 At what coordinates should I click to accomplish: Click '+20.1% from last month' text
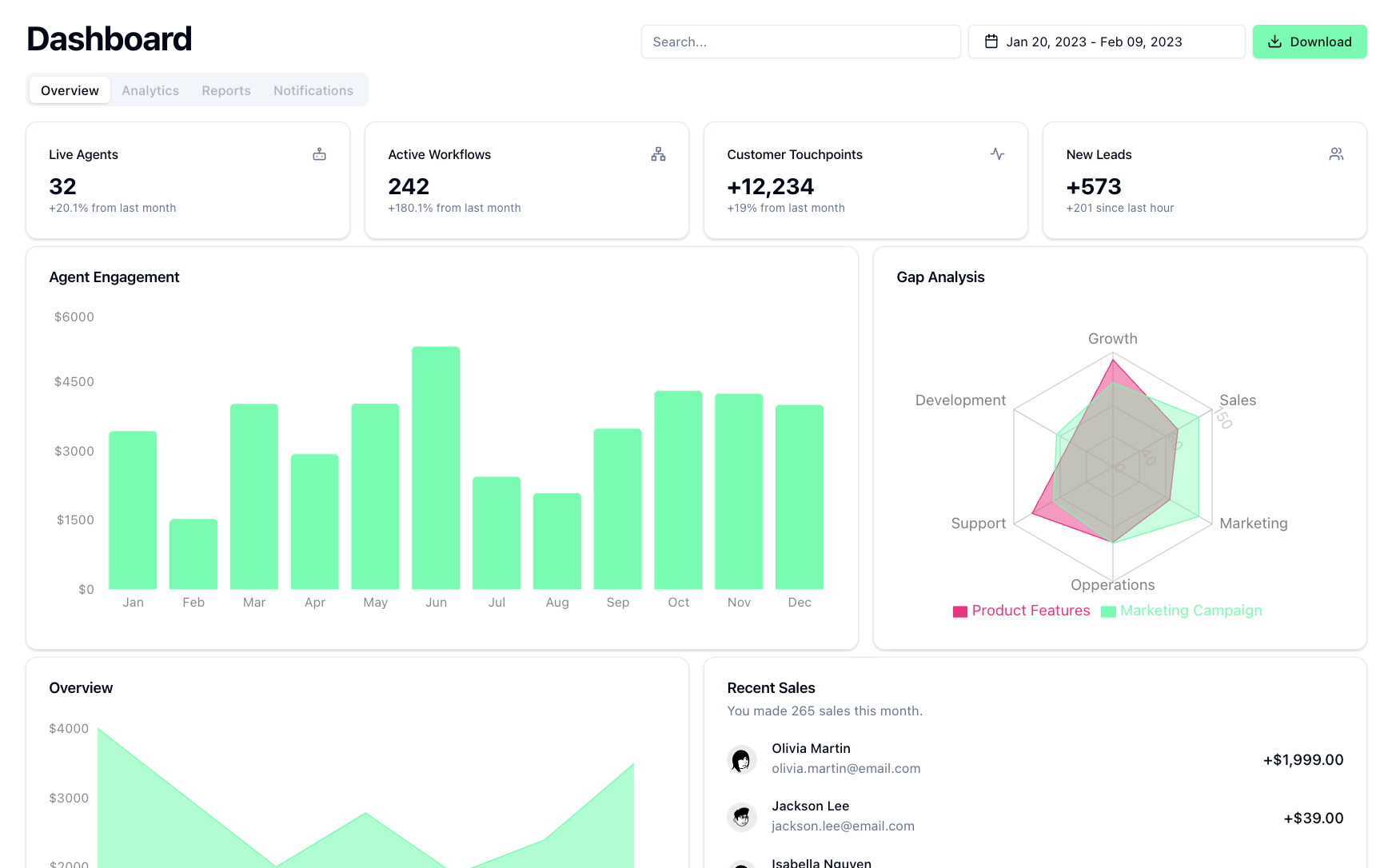pyautogui.click(x=113, y=208)
